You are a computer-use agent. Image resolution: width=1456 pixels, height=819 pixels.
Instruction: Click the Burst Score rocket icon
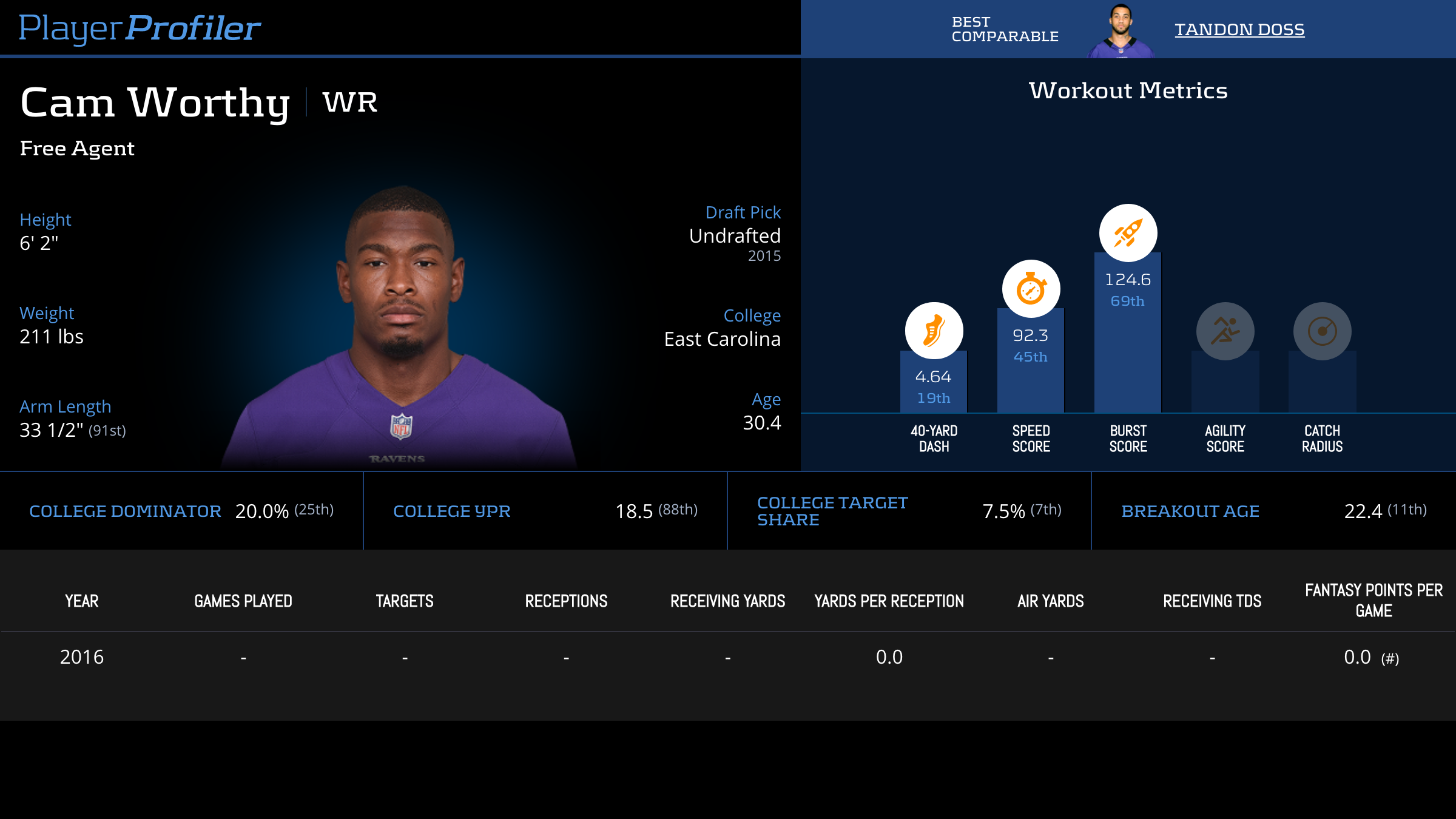tap(1128, 233)
